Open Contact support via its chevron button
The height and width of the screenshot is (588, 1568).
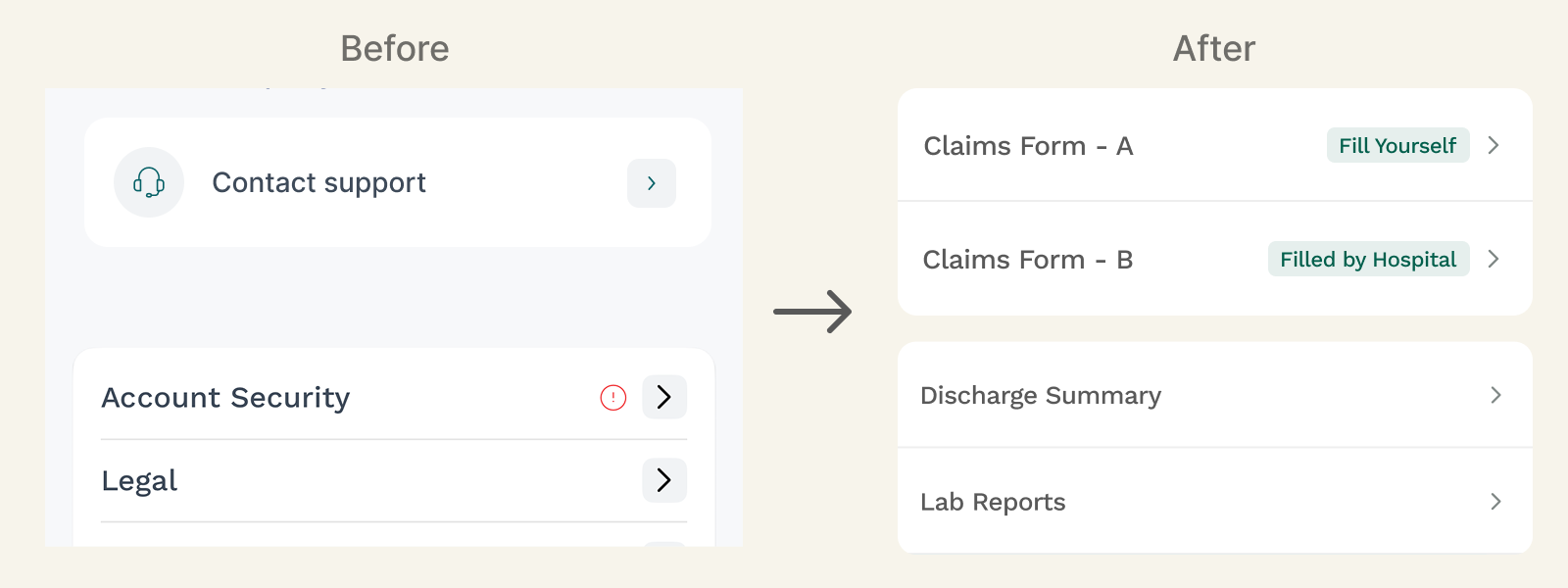point(652,183)
